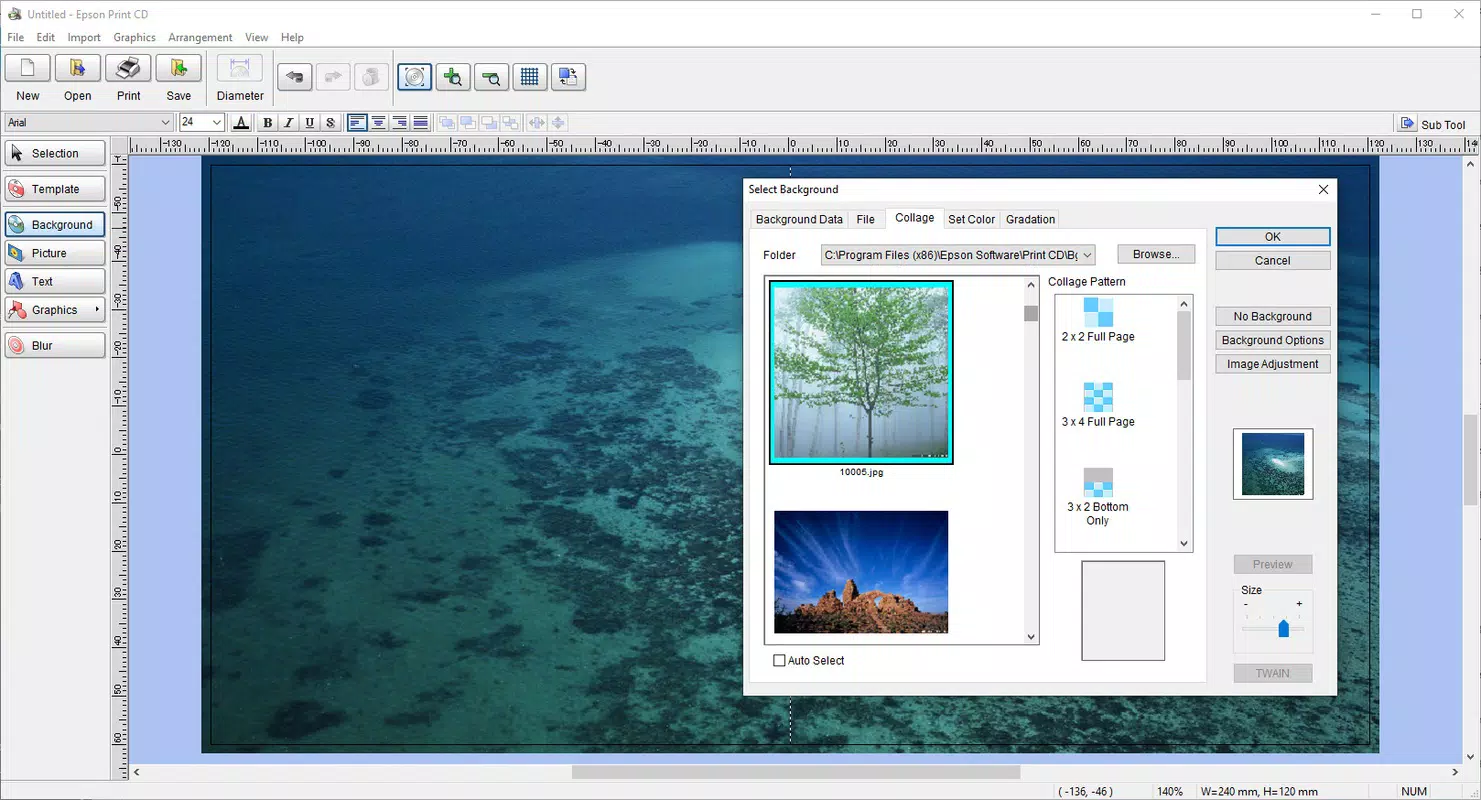Image resolution: width=1481 pixels, height=800 pixels.
Task: Click the Redo arrow icon
Action: (333, 77)
